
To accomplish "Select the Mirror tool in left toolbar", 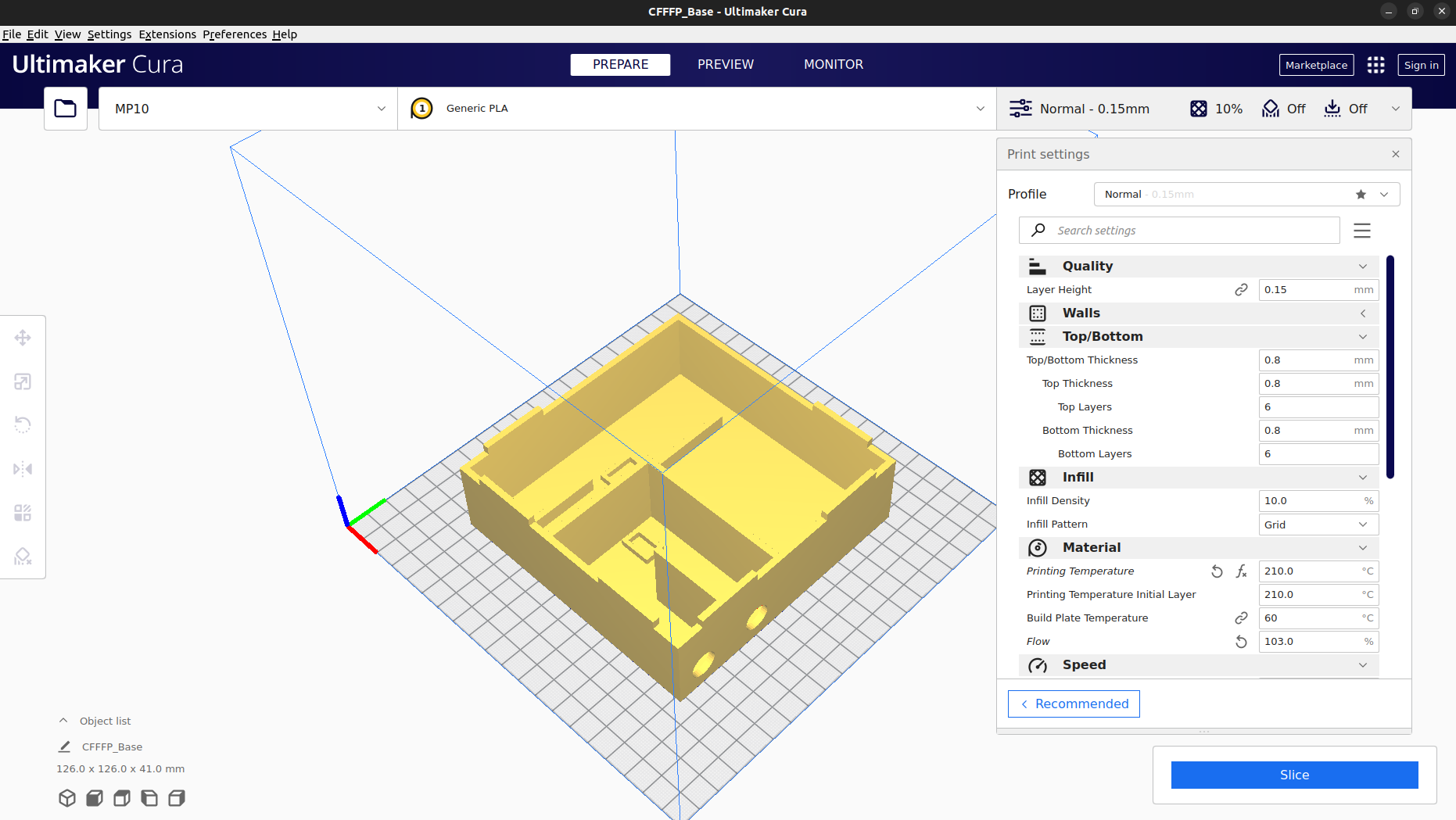I will point(23,469).
